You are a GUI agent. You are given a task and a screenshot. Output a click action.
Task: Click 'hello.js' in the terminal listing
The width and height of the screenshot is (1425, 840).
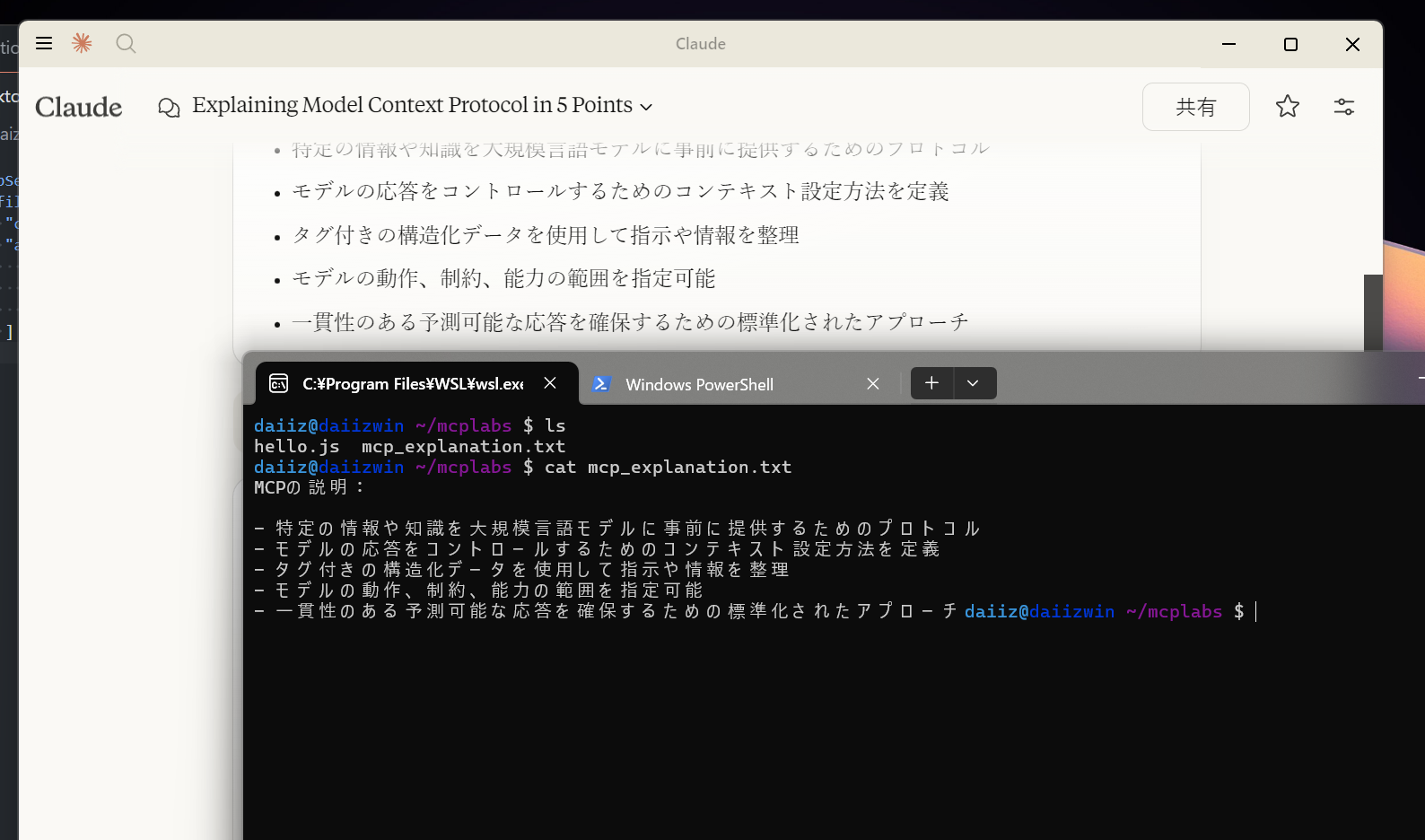[297, 446]
